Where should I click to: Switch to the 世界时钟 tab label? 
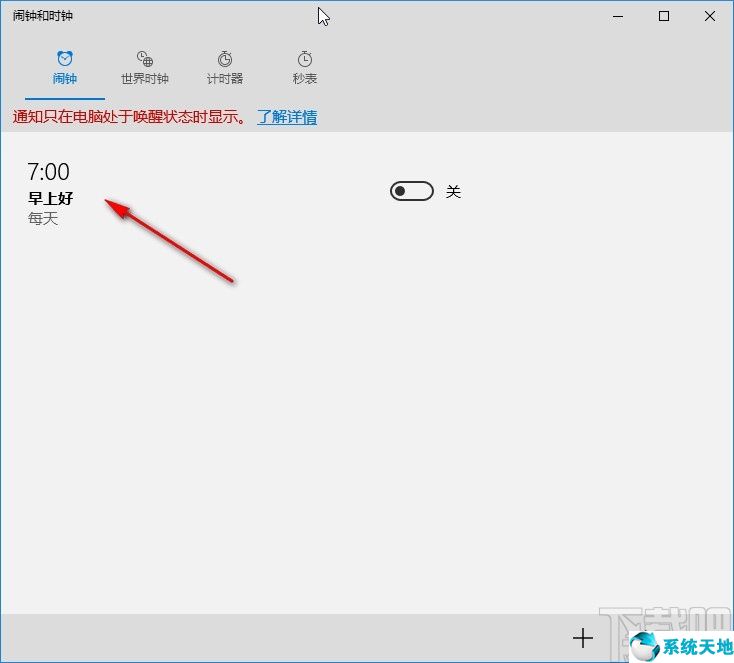145,79
